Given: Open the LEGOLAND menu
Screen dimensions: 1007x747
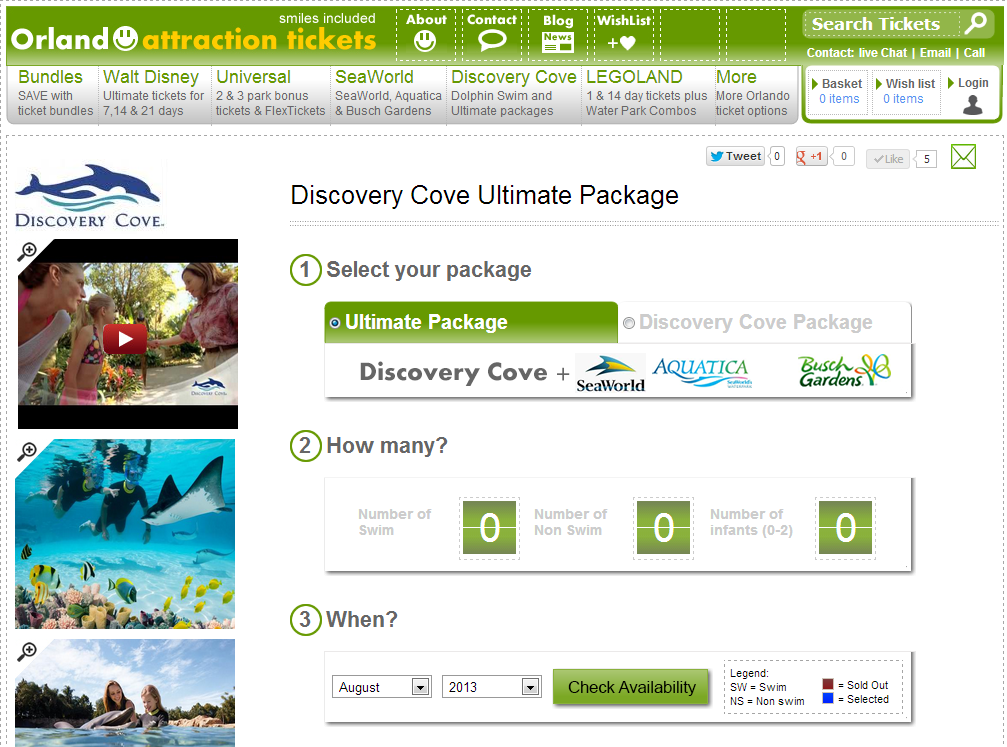Looking at the screenshot, I should click(x=646, y=93).
